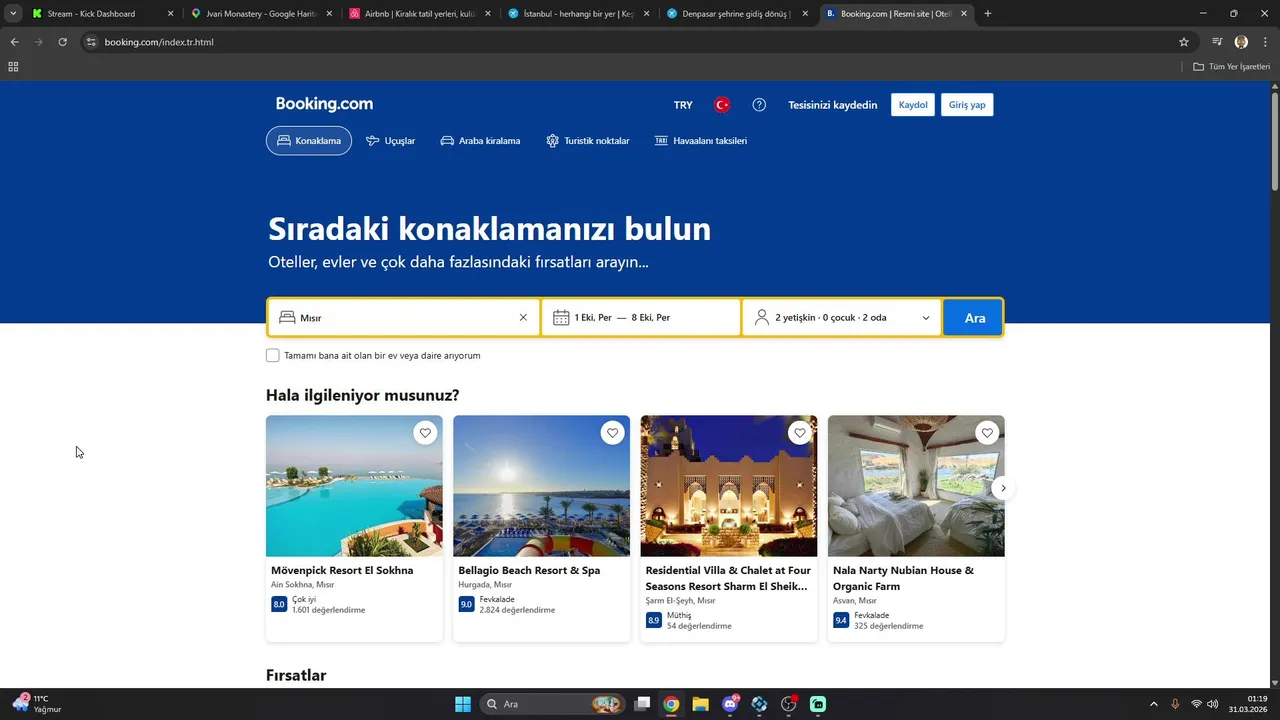Click the Mısır destination input field

click(x=405, y=317)
